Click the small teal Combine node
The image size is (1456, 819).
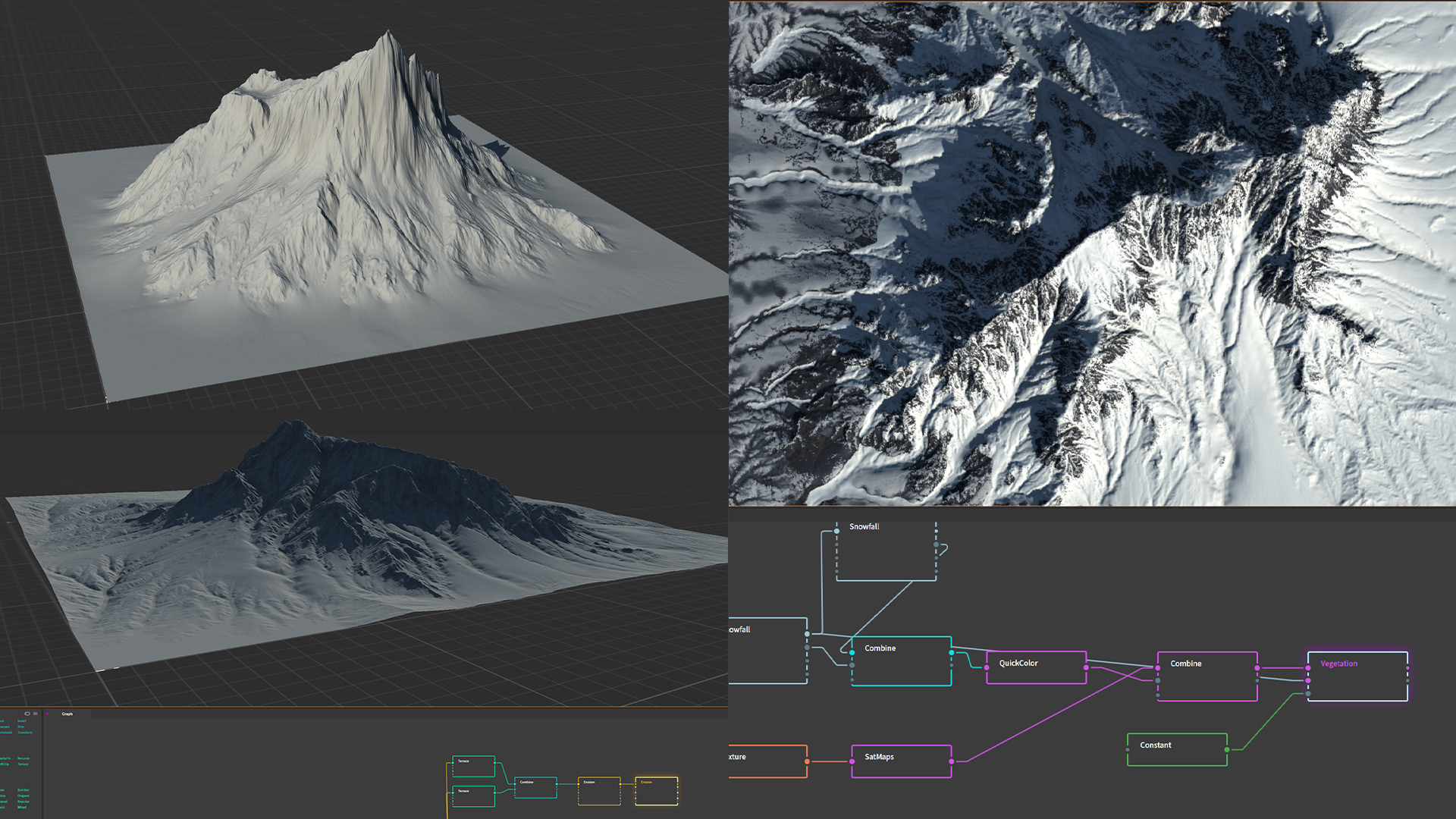[535, 788]
